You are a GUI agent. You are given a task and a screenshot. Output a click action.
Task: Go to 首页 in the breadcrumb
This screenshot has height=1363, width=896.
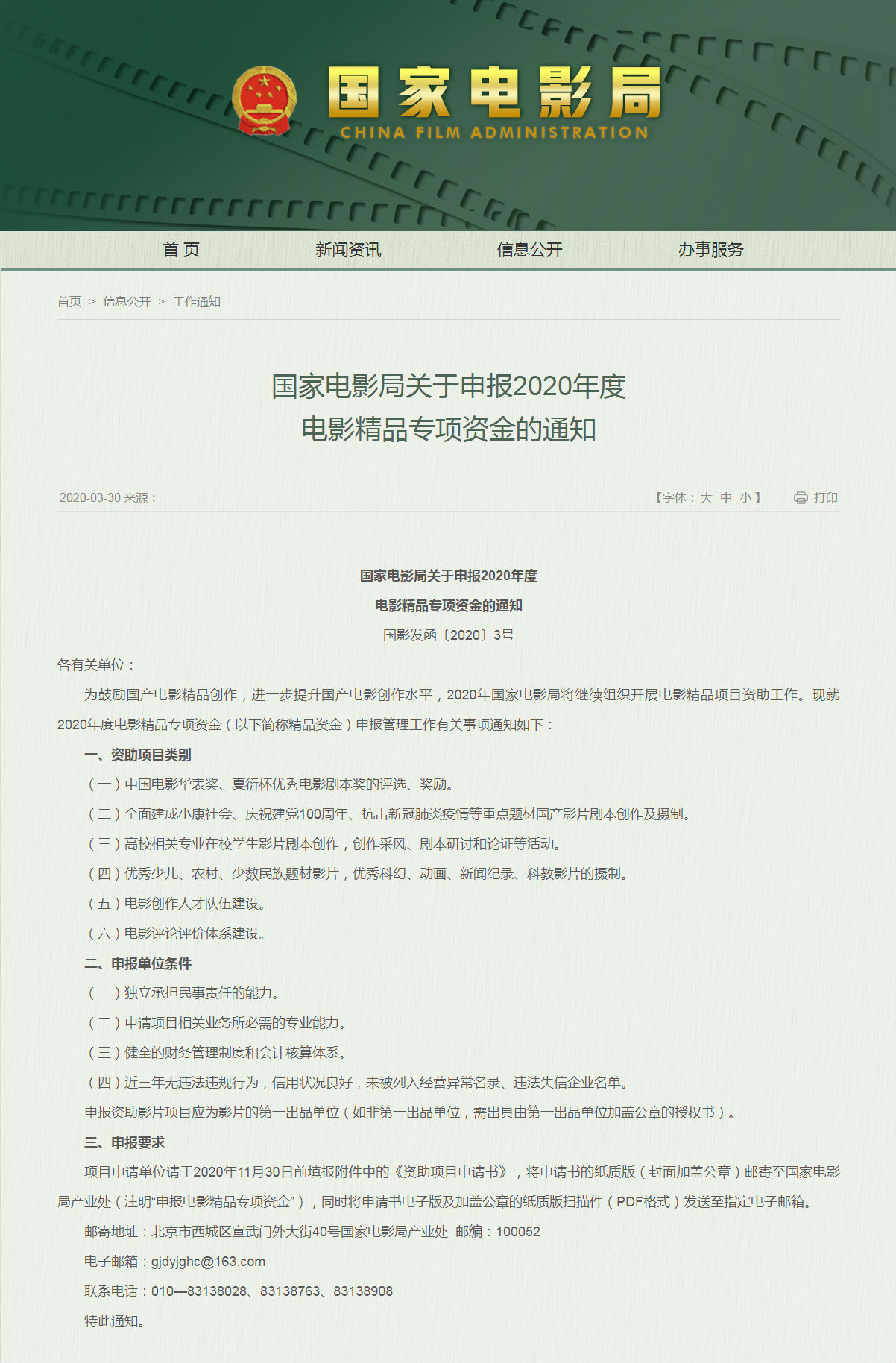pyautogui.click(x=69, y=301)
